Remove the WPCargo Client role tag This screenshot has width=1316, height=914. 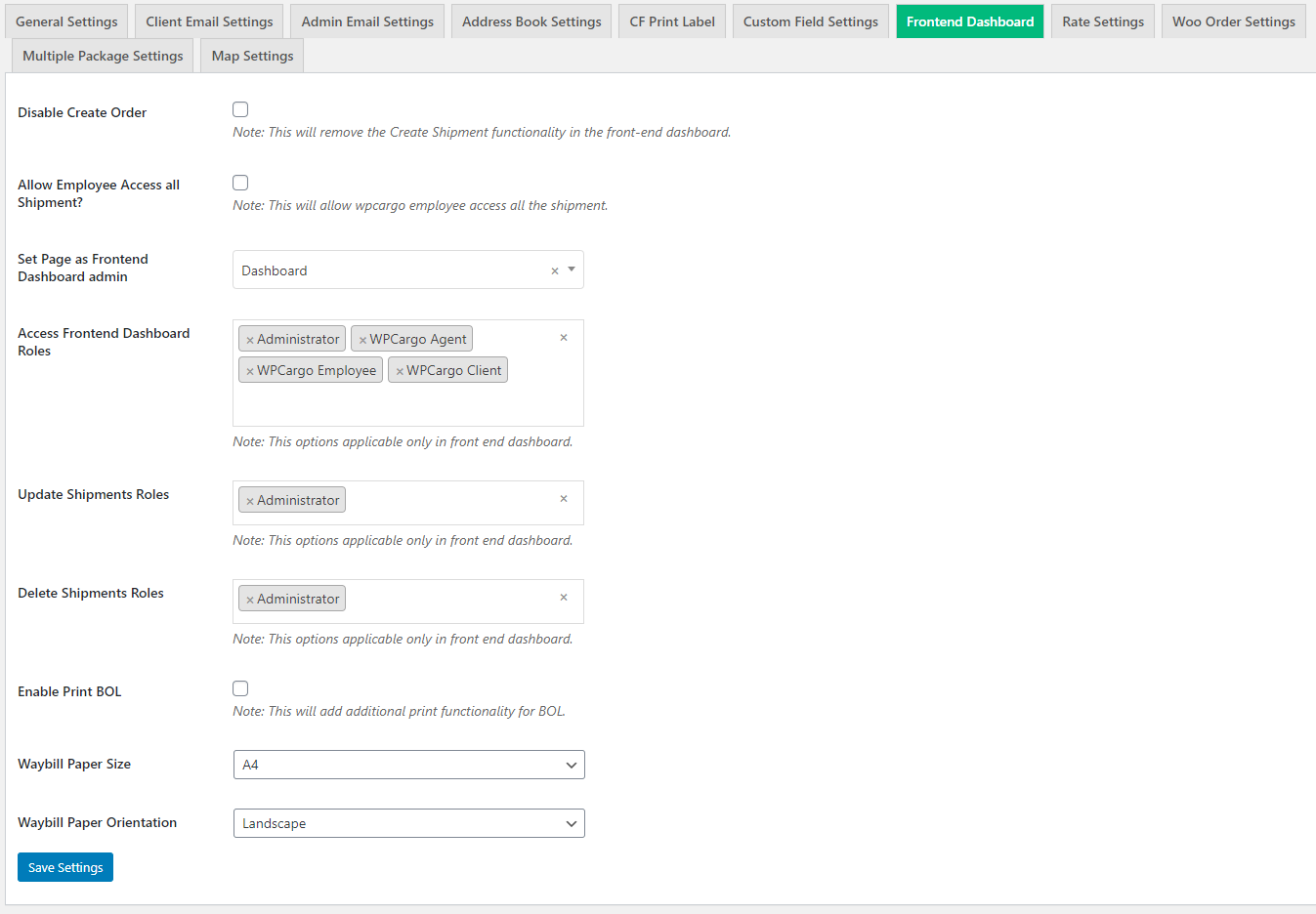(x=400, y=371)
